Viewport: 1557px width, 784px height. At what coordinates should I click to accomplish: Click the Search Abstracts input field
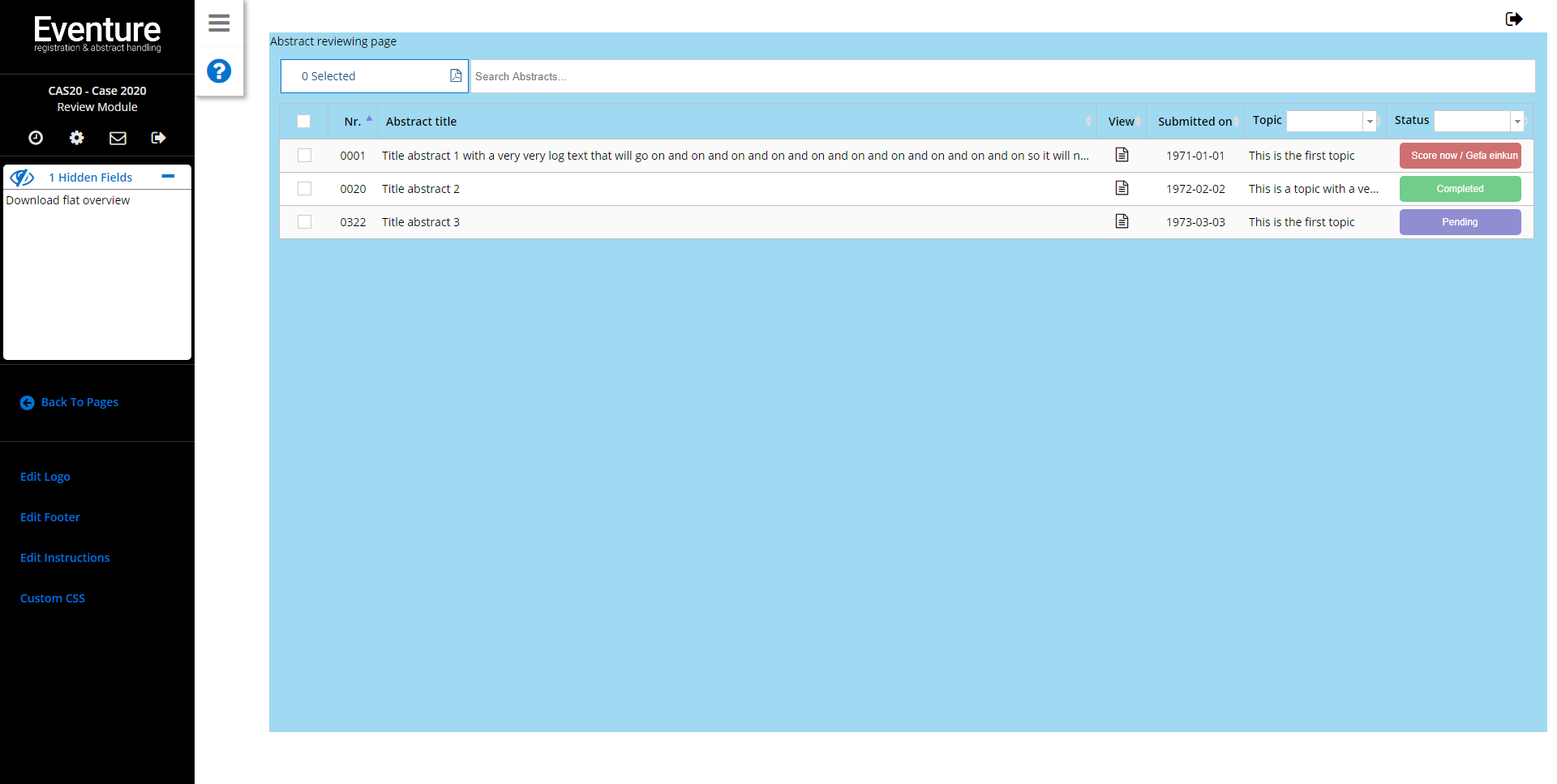pos(730,75)
